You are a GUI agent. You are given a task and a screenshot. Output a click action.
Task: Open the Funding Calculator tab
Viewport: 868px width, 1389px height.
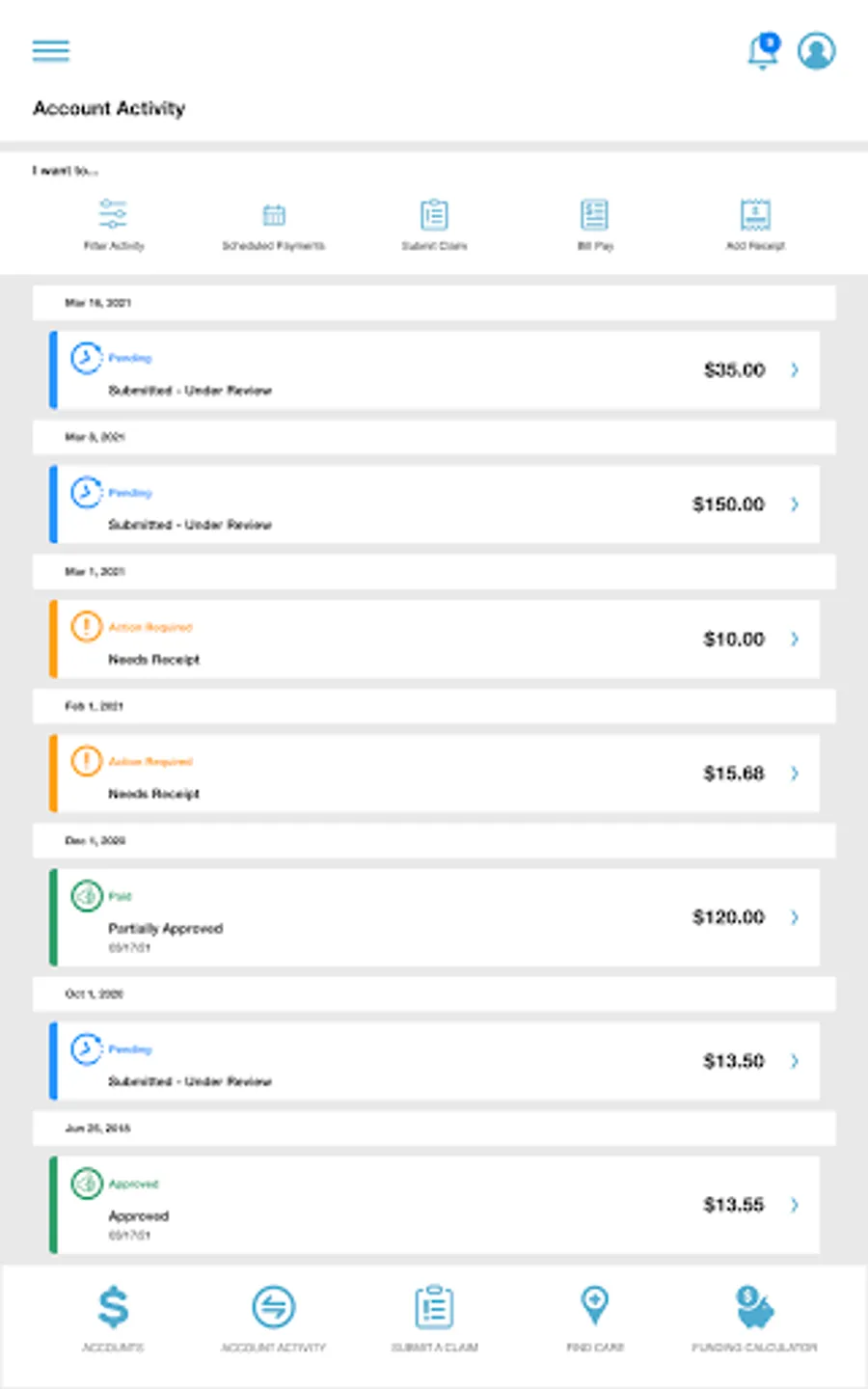pos(754,1318)
